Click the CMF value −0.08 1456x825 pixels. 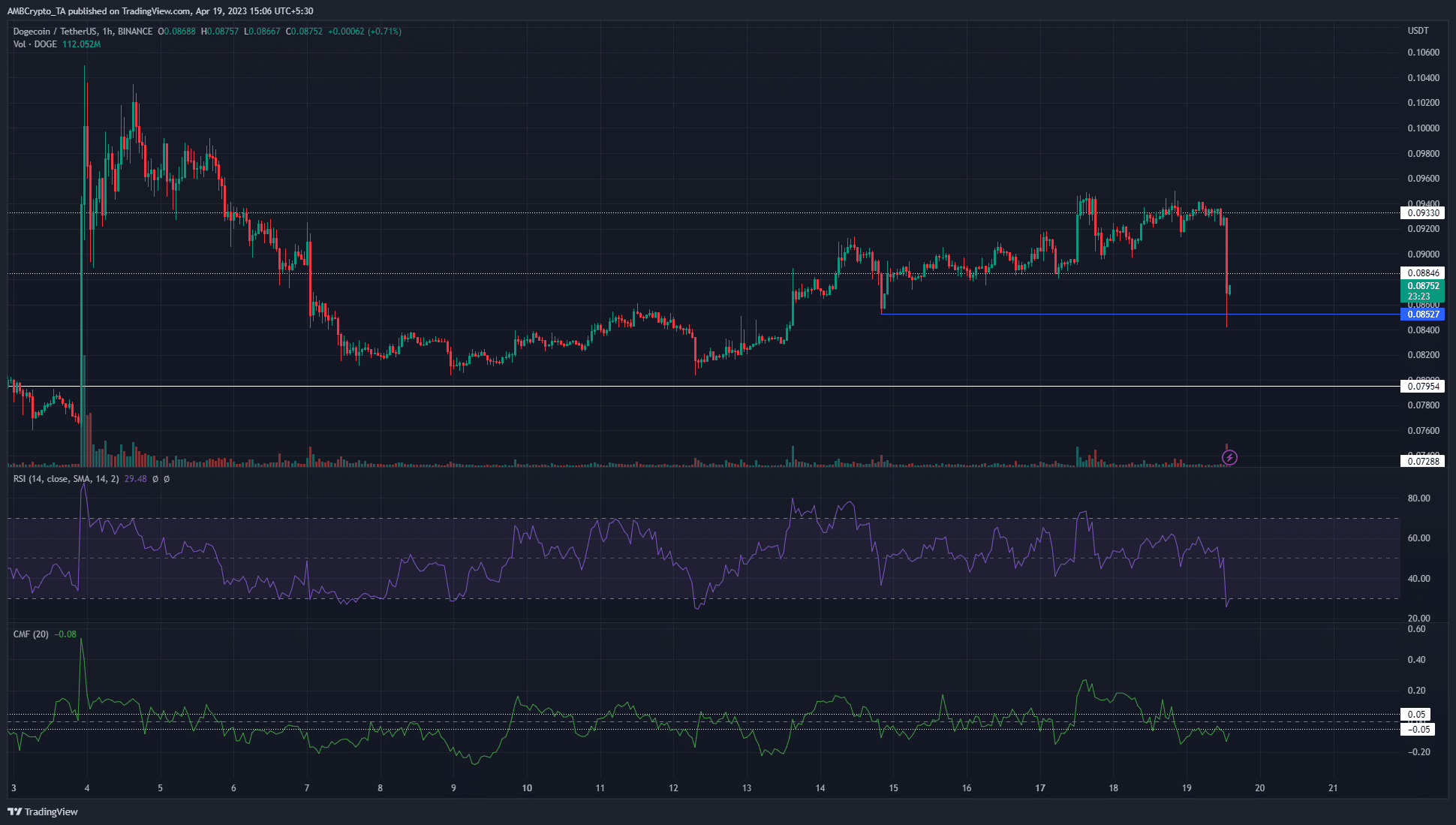pos(65,634)
